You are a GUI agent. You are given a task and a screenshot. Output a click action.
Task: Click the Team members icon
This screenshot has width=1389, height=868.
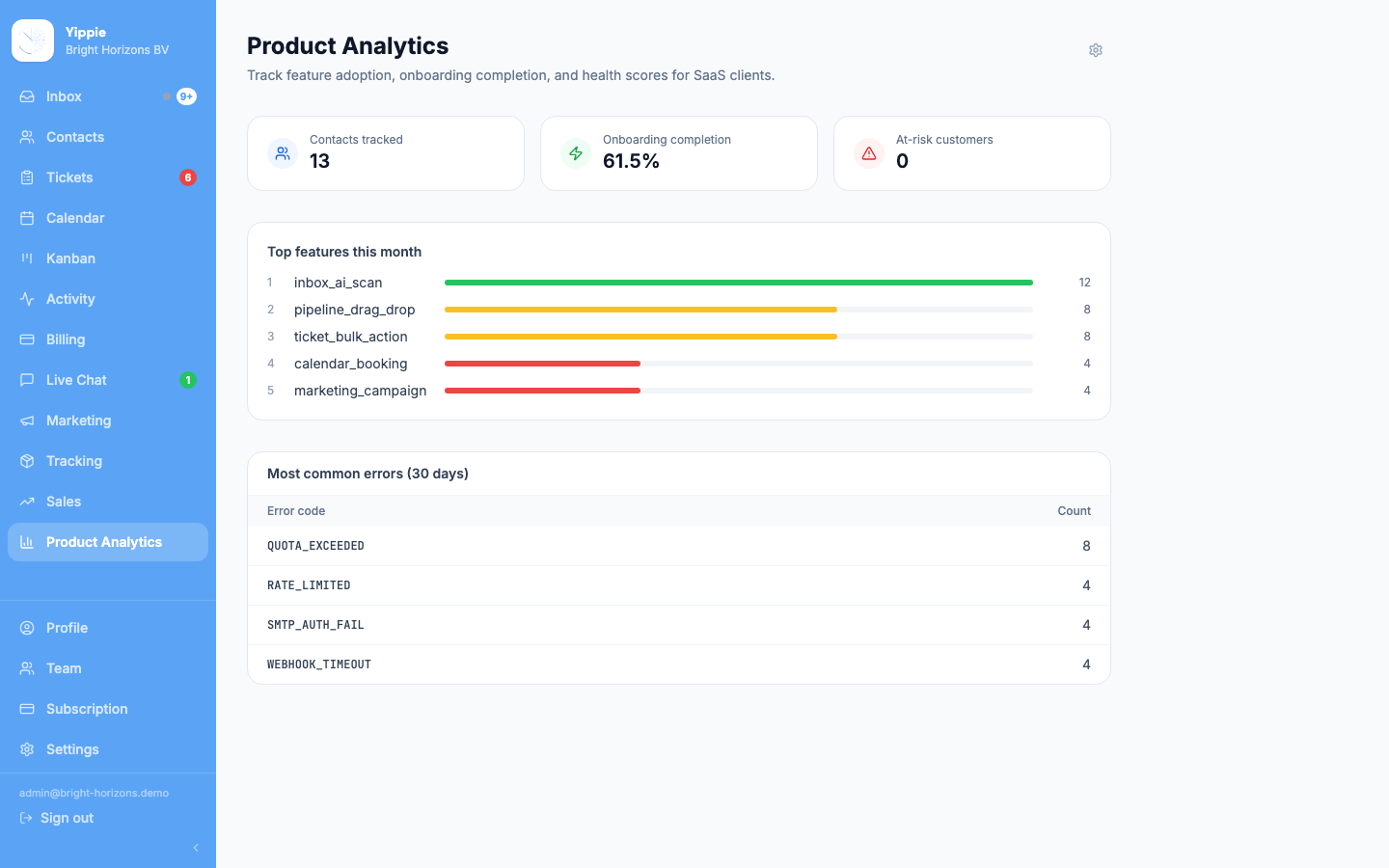(27, 668)
